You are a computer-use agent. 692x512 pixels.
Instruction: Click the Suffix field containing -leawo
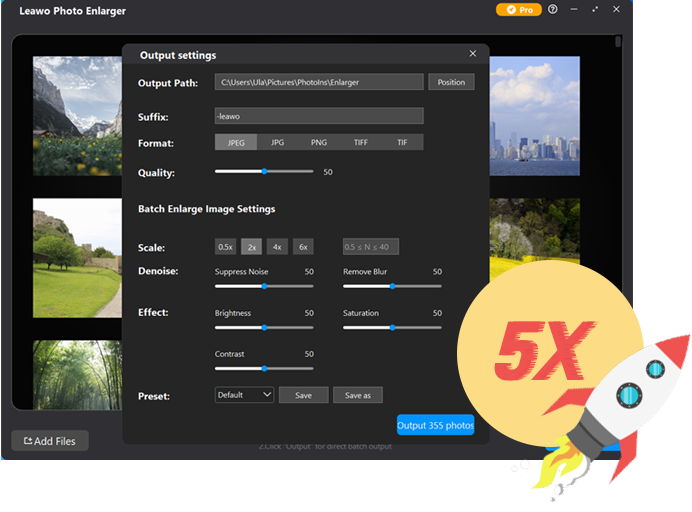coord(319,116)
